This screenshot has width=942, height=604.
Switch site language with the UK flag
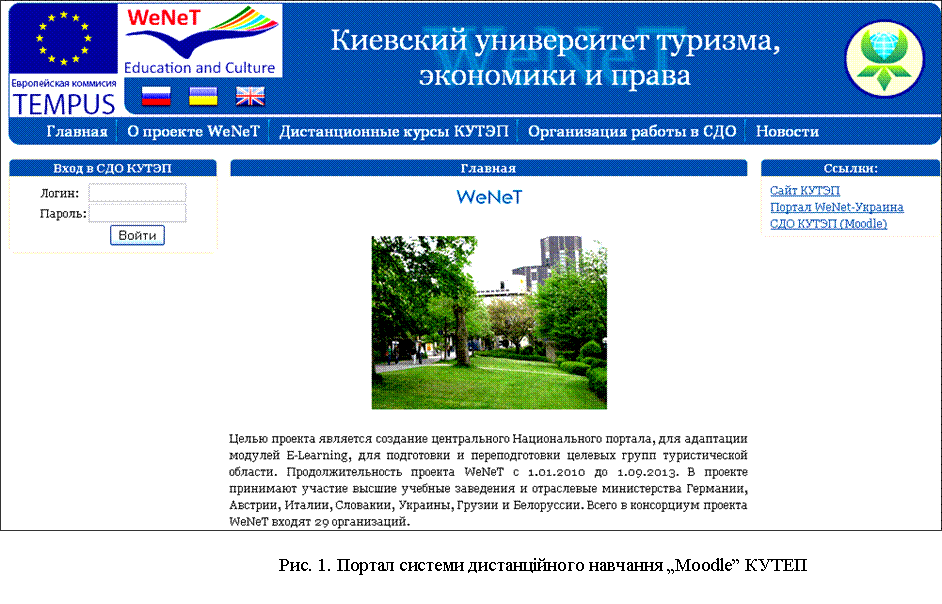(x=250, y=96)
